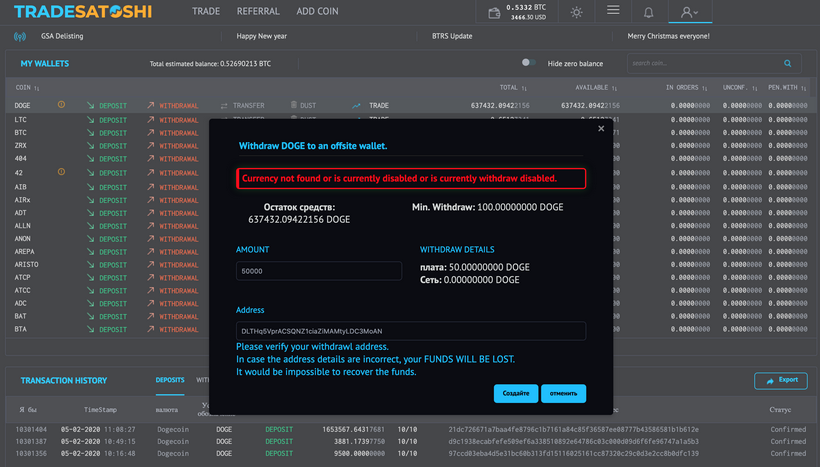Click DUST for DOGE
The height and width of the screenshot is (467, 820).
coord(308,106)
